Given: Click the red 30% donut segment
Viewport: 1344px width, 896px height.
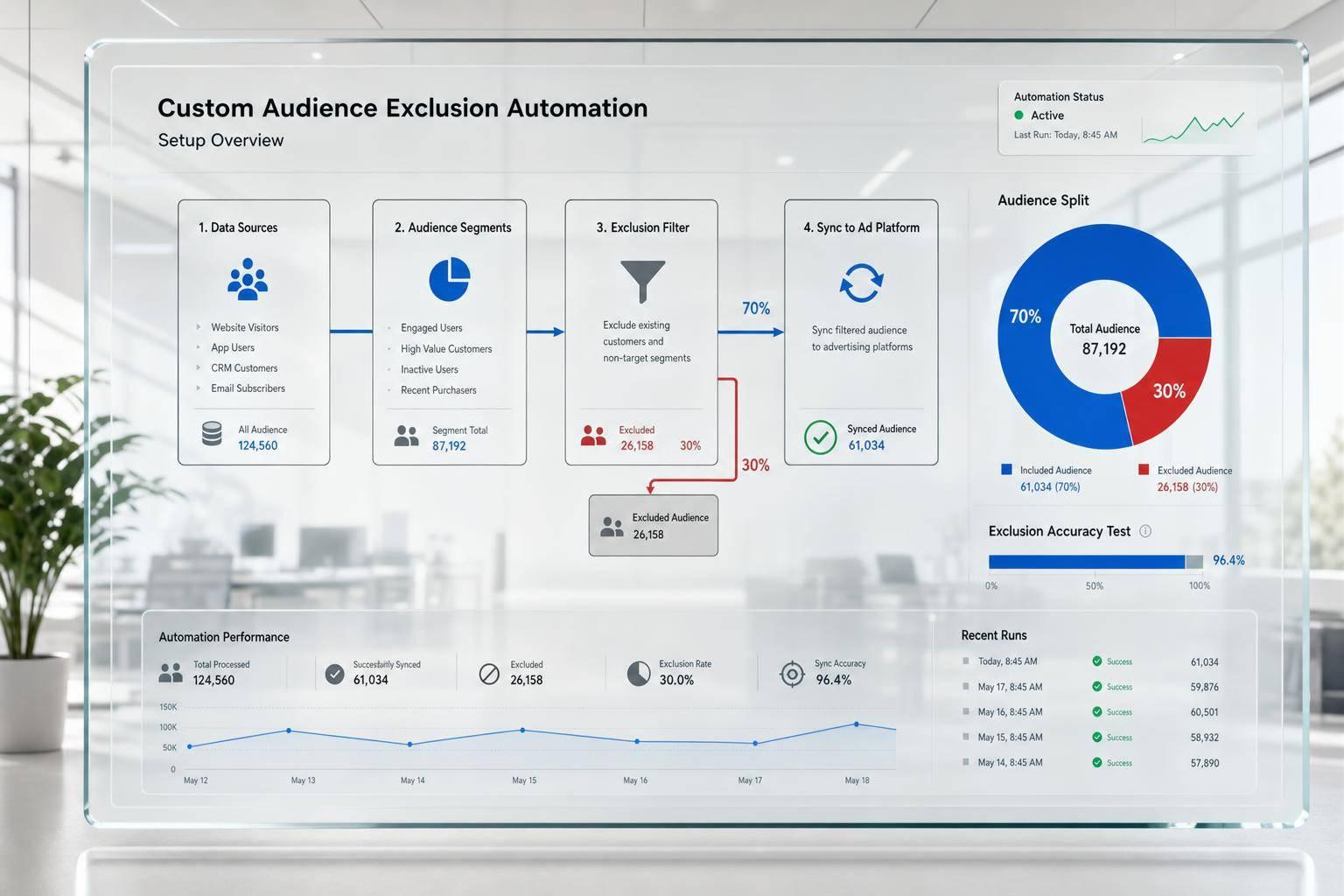Looking at the screenshot, I should click(1169, 390).
